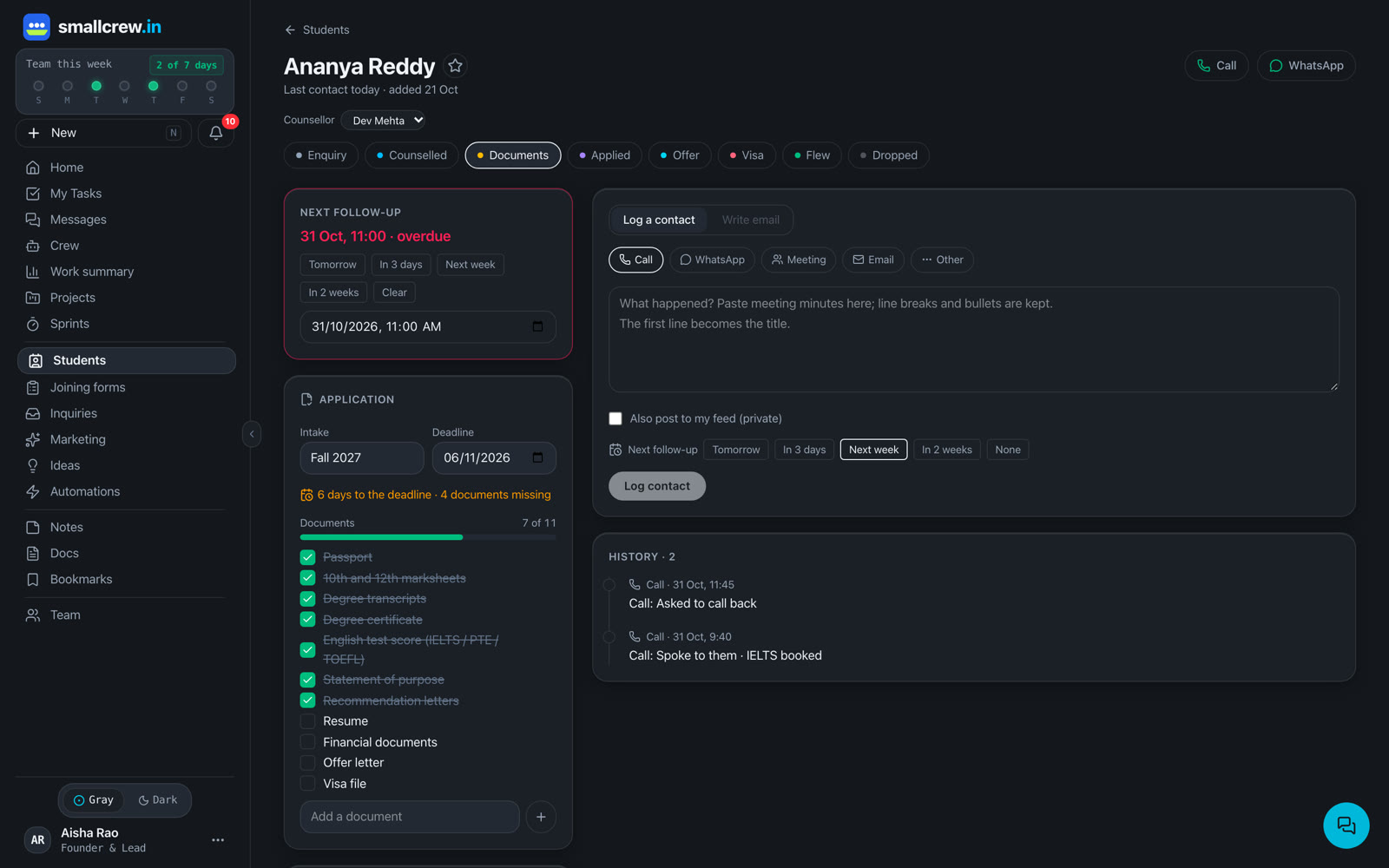Click the add document plus icon
Viewport: 1389px width, 868px height.
pyautogui.click(x=541, y=817)
